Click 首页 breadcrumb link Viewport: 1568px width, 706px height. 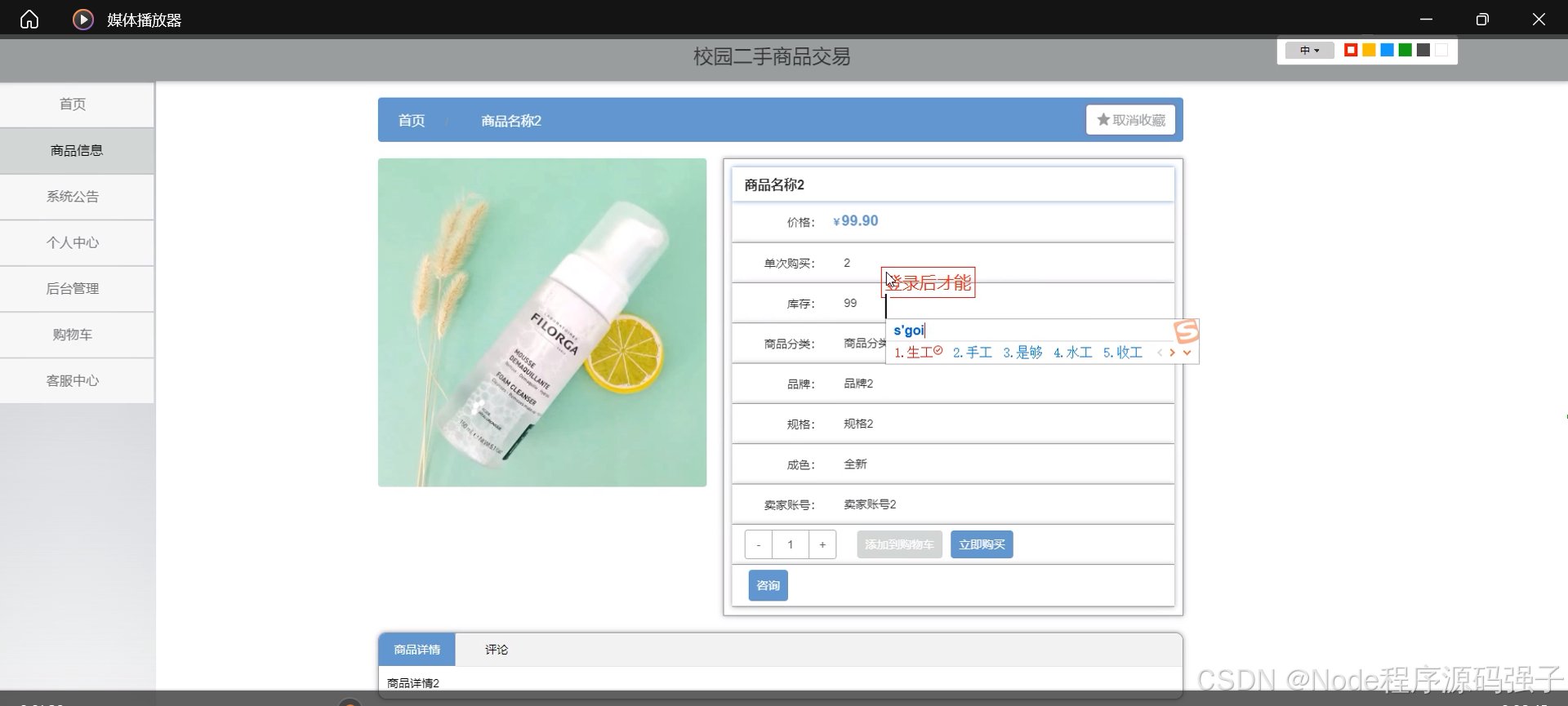tap(412, 121)
